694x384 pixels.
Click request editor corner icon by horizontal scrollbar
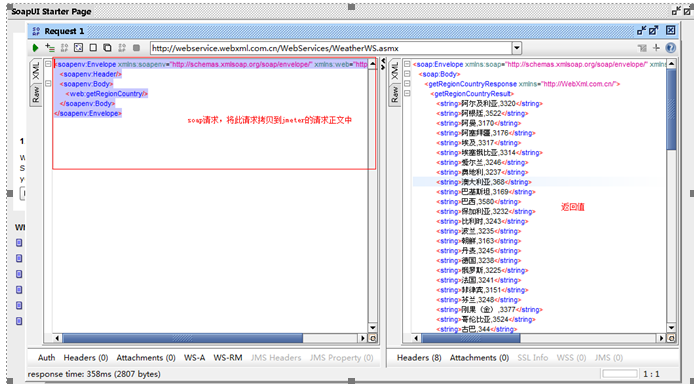pos(373,338)
